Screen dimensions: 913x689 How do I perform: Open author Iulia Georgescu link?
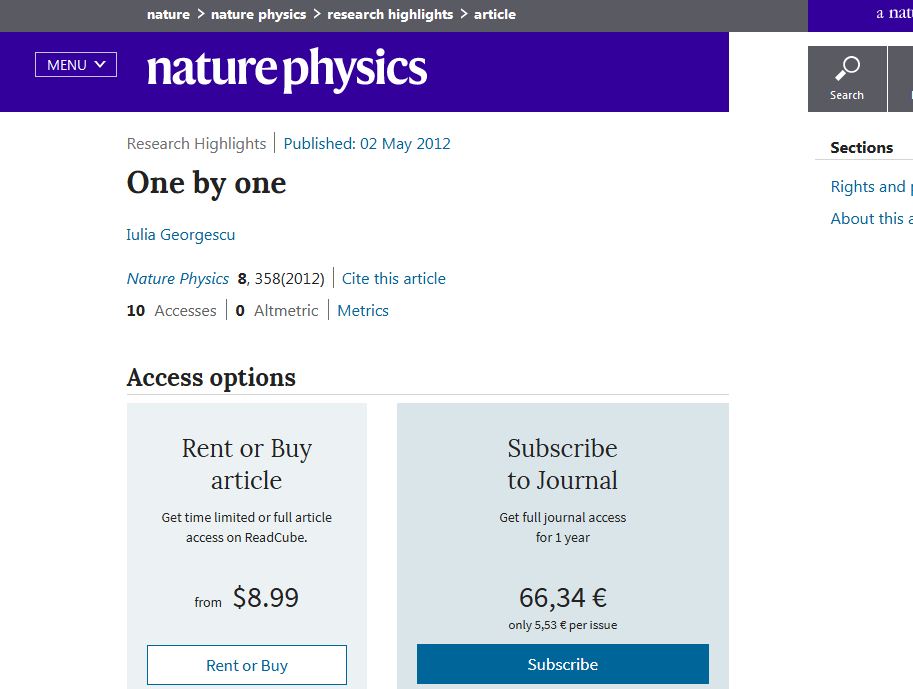[x=181, y=235]
